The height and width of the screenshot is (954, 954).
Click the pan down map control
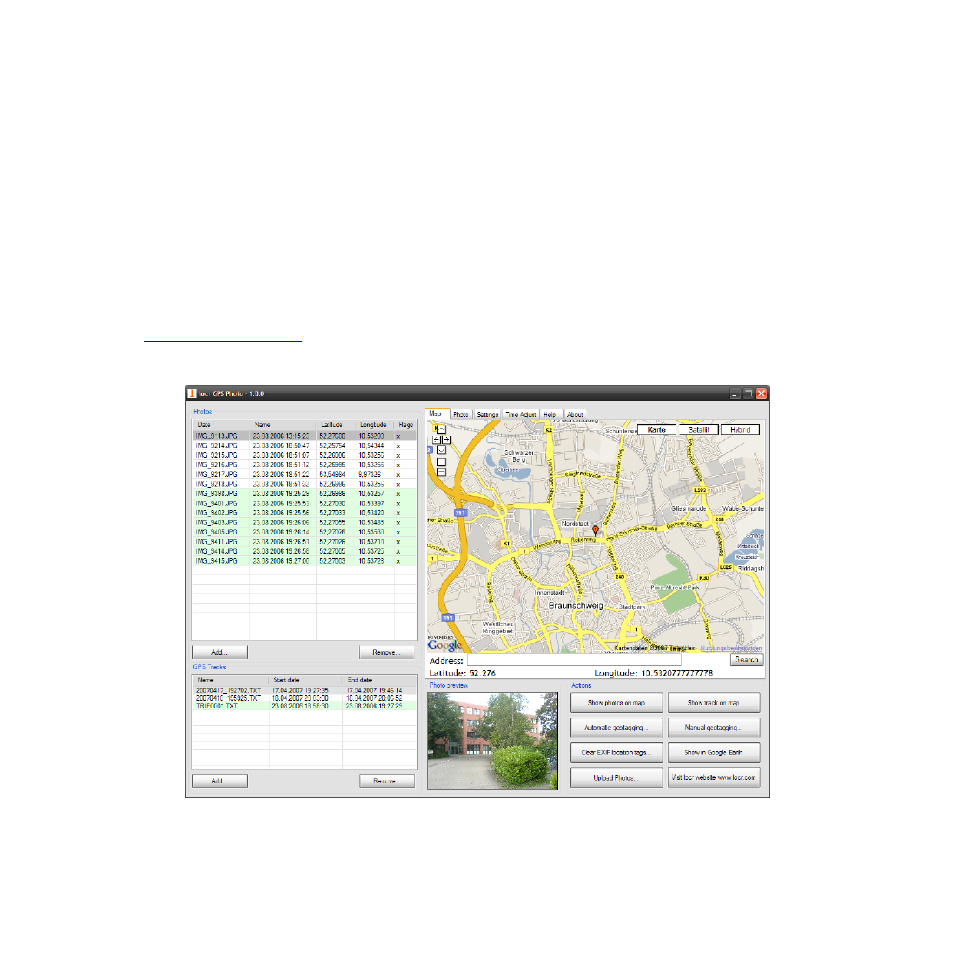[x=441, y=450]
